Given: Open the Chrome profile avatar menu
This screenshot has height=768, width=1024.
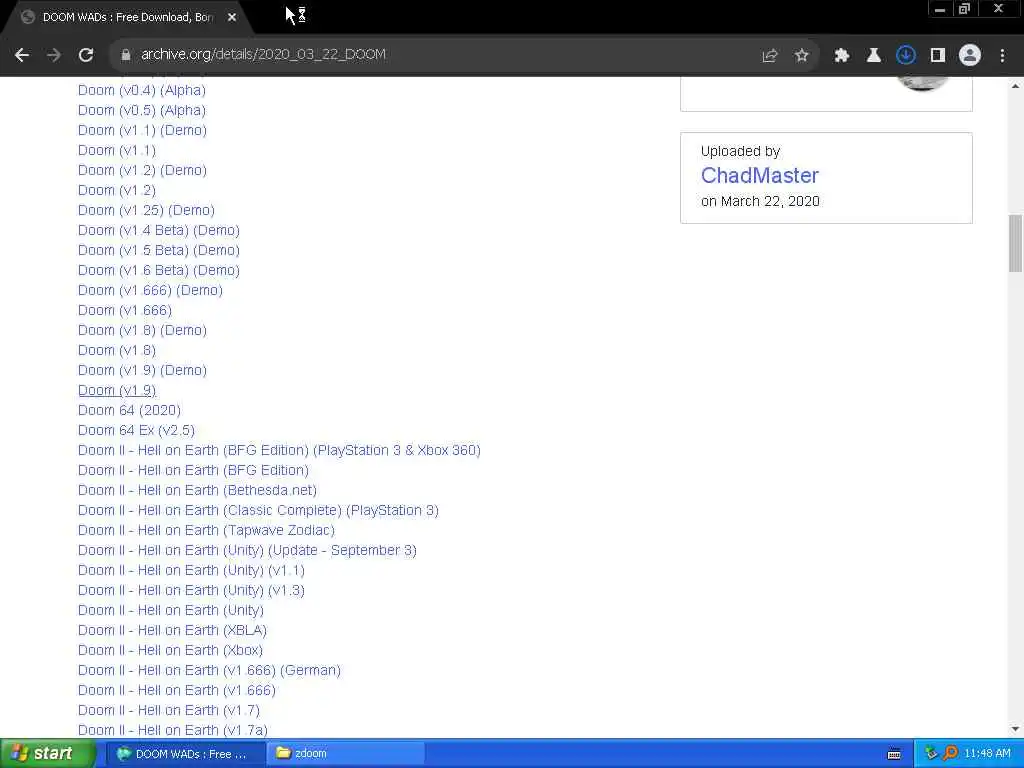Looking at the screenshot, I should [x=970, y=56].
